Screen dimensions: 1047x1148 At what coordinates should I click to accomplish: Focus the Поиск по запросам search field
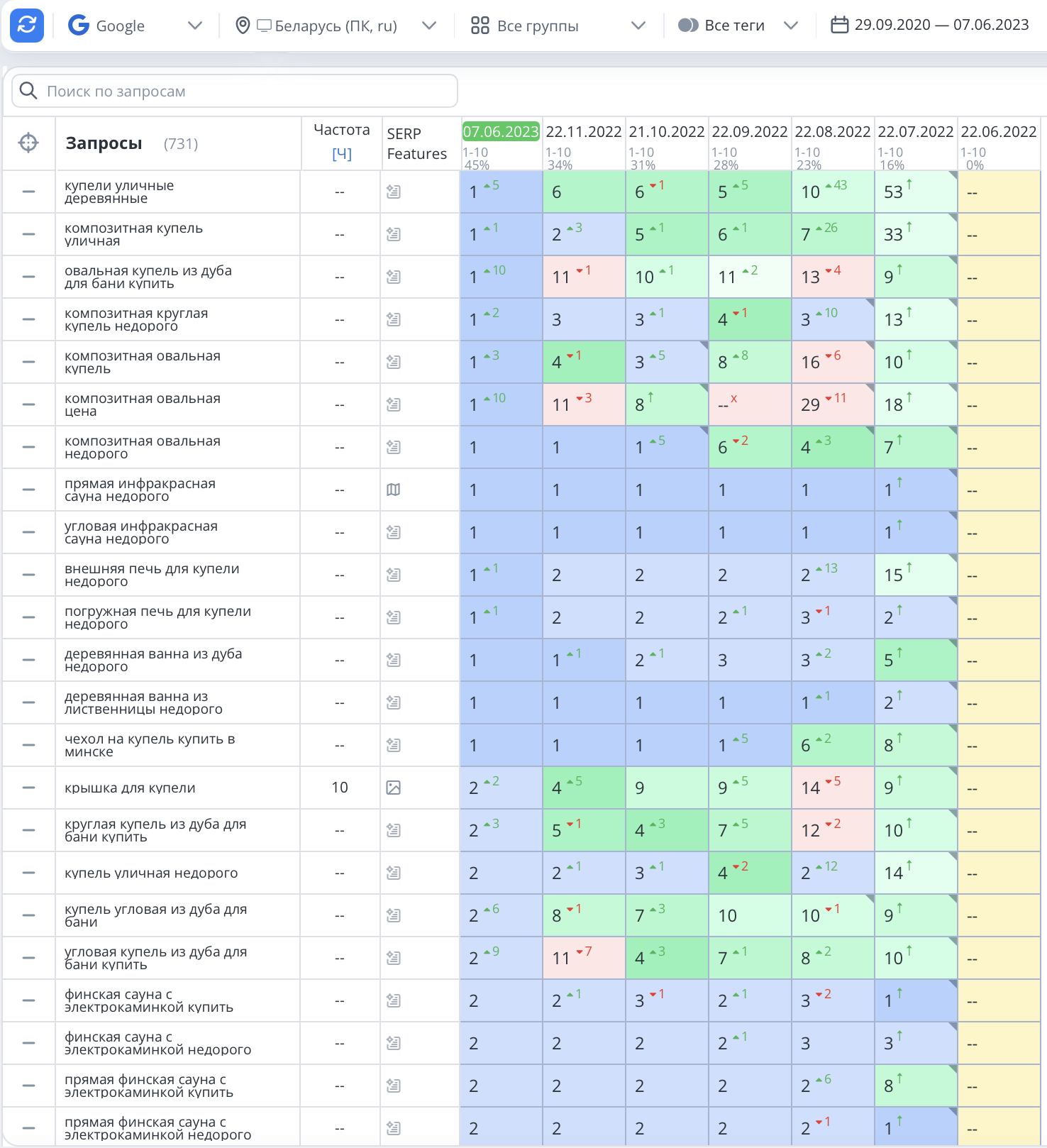coord(235,91)
